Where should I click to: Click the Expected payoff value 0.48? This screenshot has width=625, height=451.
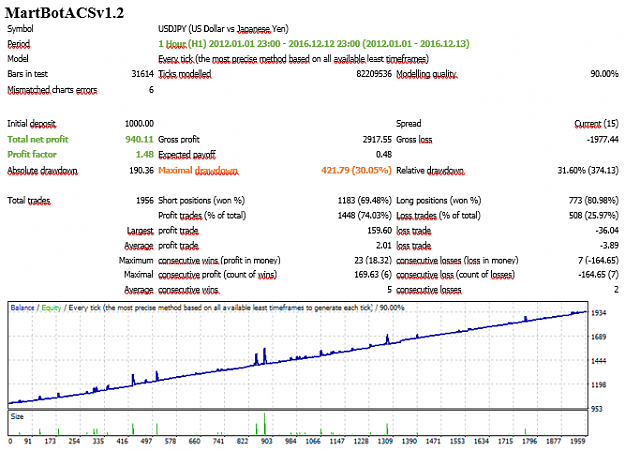[384, 154]
